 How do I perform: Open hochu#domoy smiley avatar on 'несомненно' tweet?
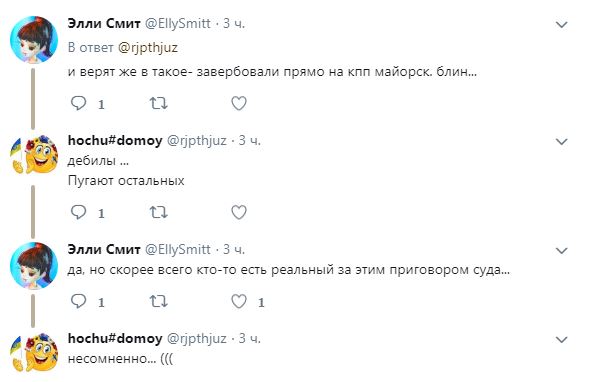point(34,352)
